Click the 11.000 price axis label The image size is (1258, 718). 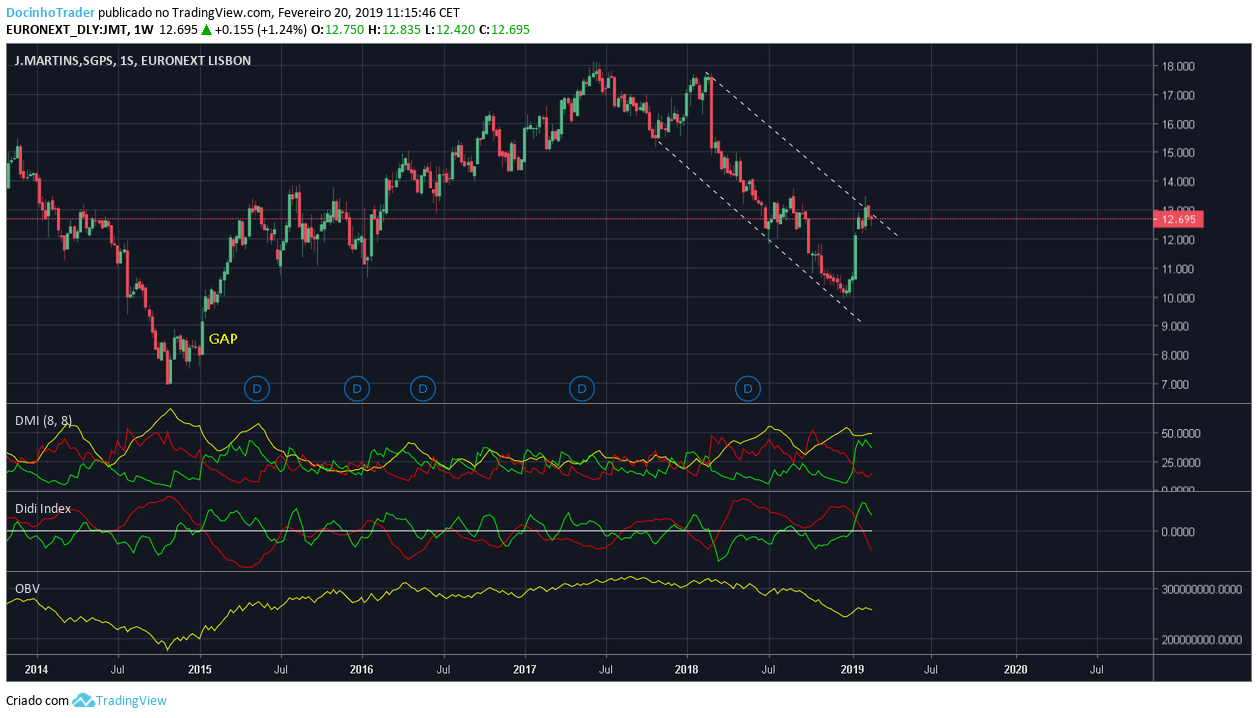pyautogui.click(x=1178, y=269)
